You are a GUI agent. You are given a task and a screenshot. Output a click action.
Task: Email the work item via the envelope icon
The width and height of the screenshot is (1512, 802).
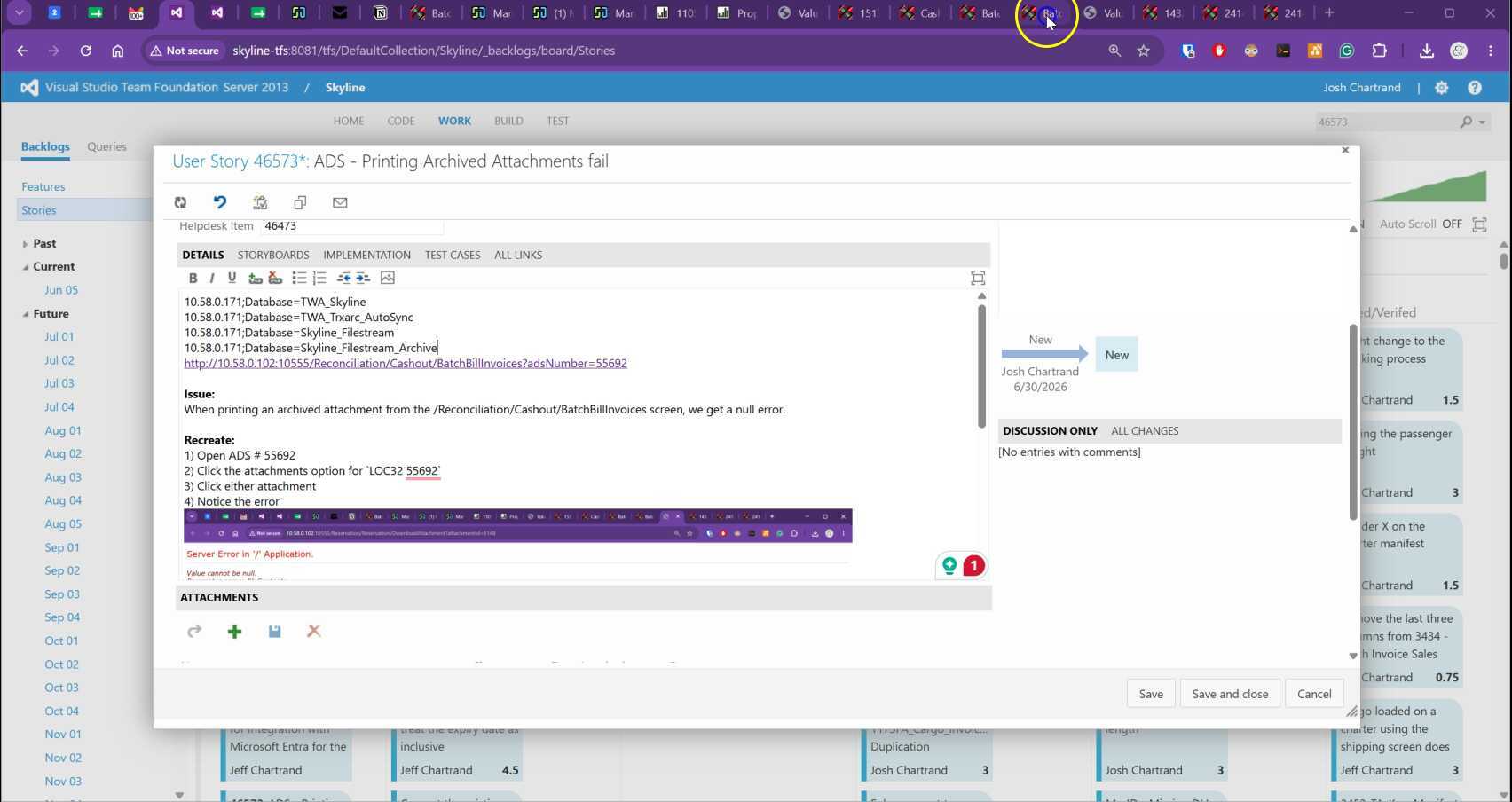pos(340,202)
